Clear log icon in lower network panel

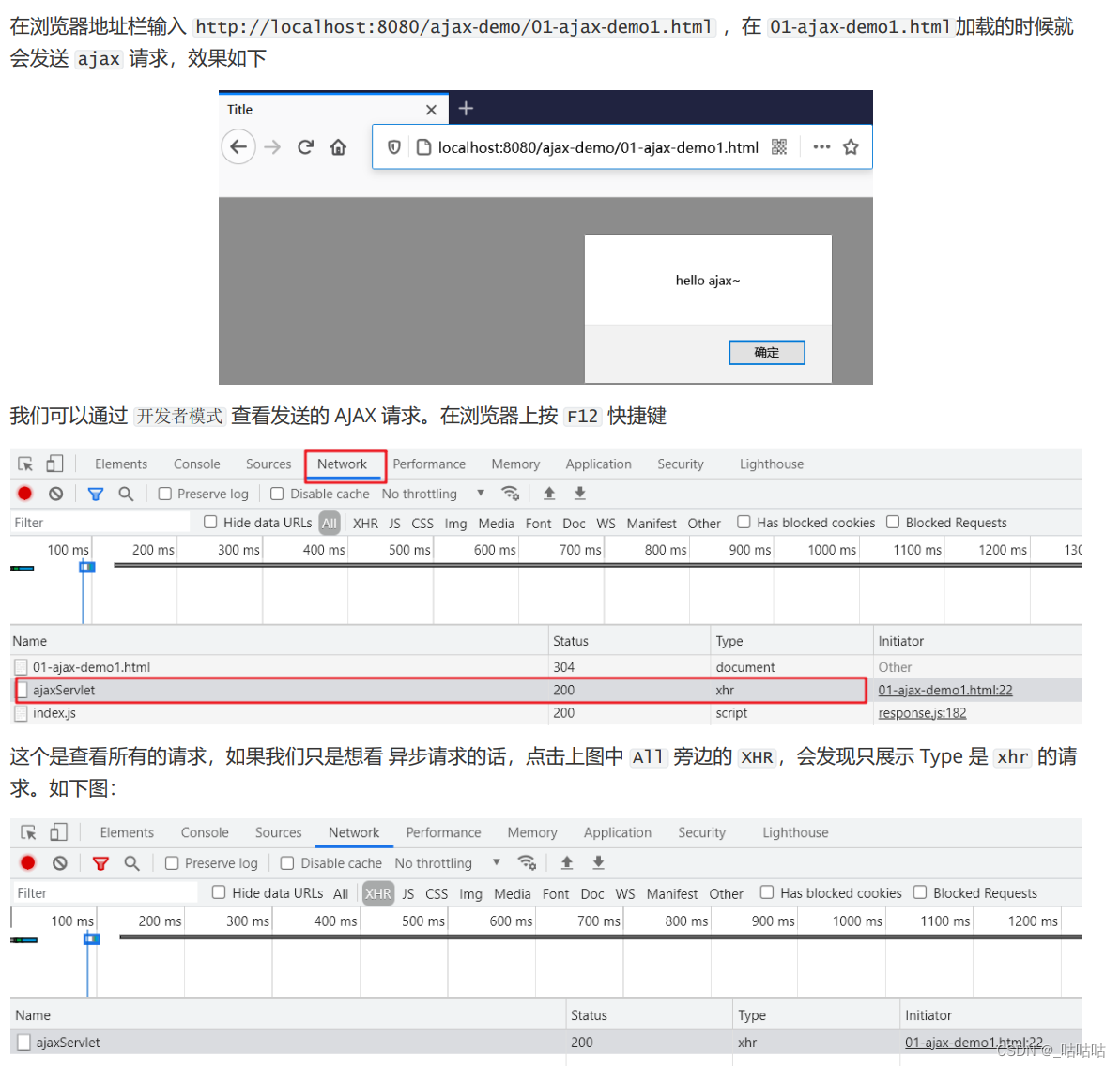click(x=60, y=862)
